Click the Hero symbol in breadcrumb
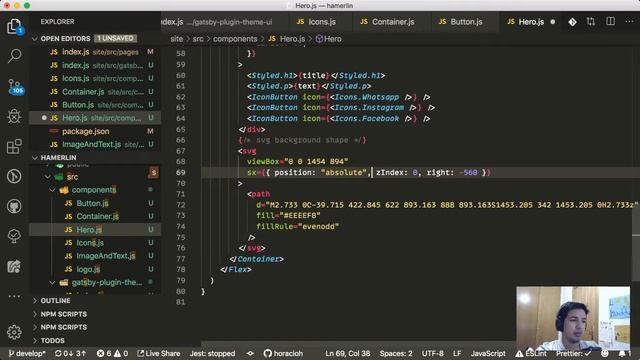The height and width of the screenshot is (360, 640). 329,39
